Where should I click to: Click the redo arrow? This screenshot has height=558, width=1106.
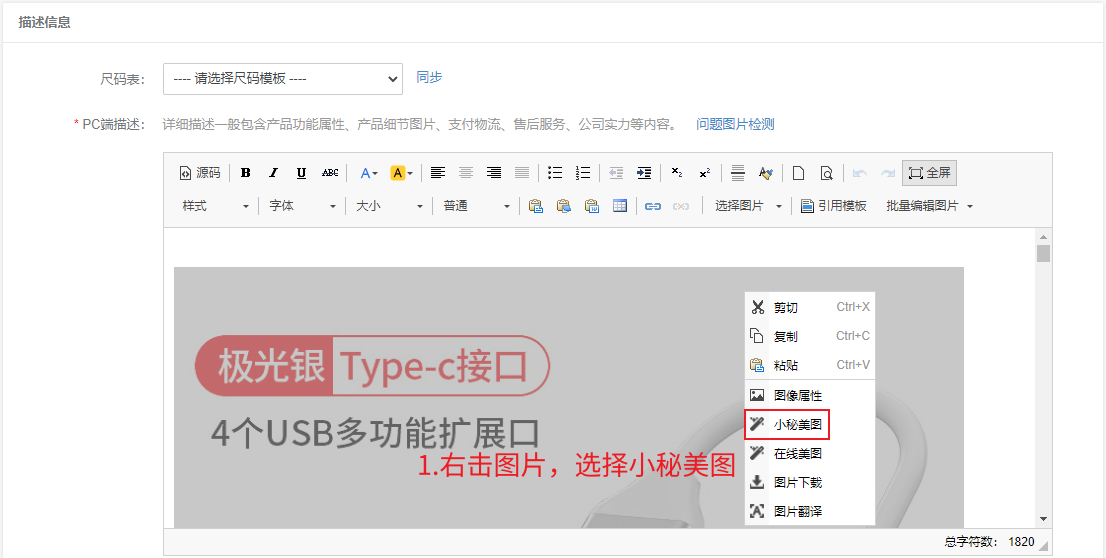coord(887,173)
